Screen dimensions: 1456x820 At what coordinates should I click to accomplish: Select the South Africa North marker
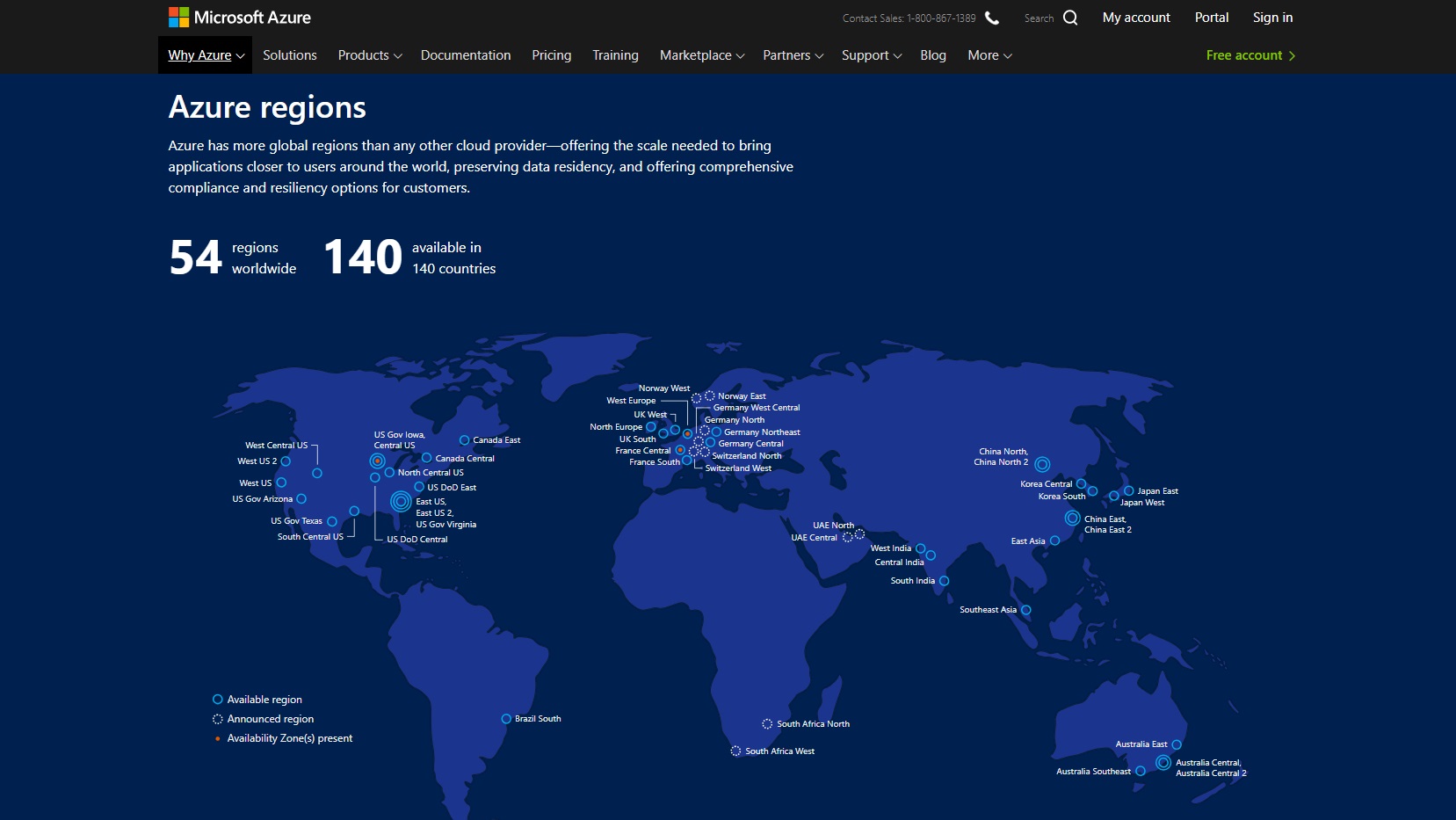(767, 724)
